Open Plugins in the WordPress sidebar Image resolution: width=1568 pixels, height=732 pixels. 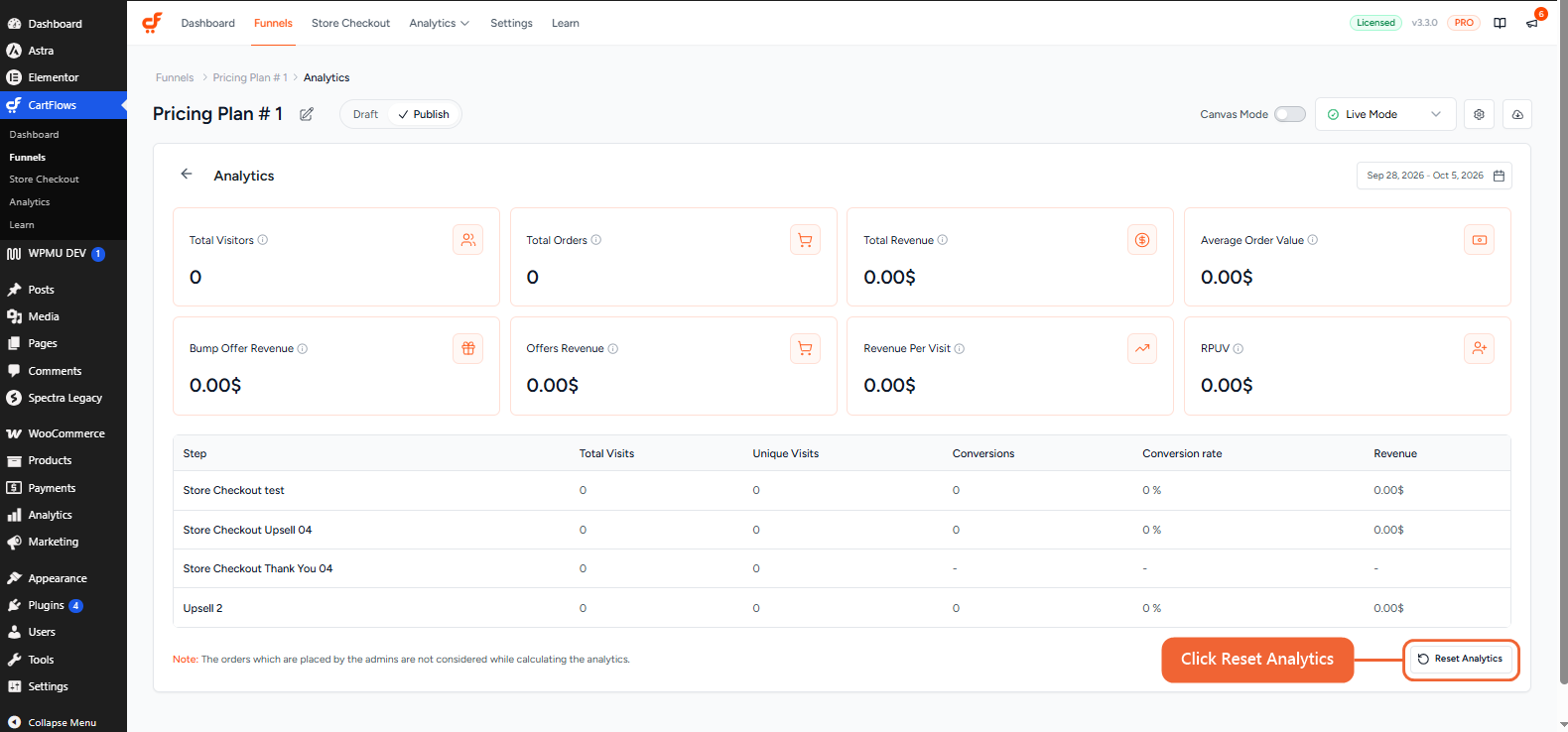coord(64,605)
